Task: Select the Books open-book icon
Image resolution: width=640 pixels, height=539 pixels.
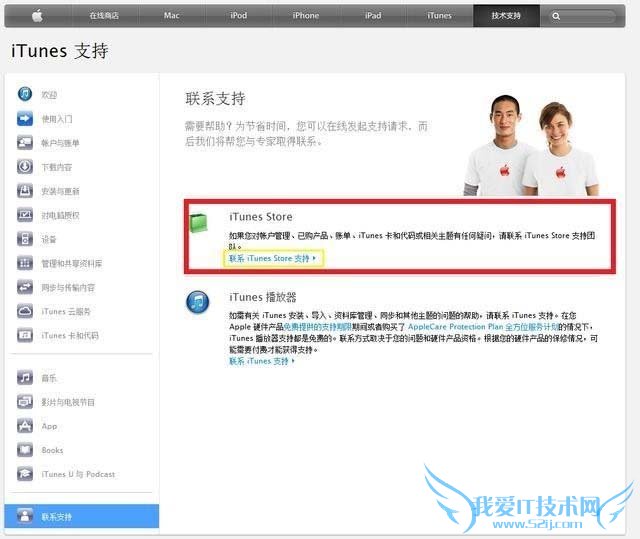Action: coord(25,450)
